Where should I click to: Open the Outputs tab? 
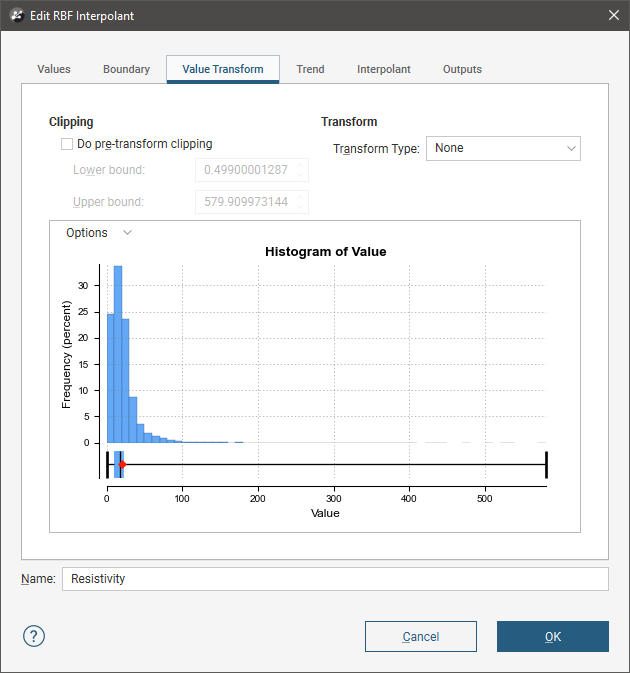[462, 69]
